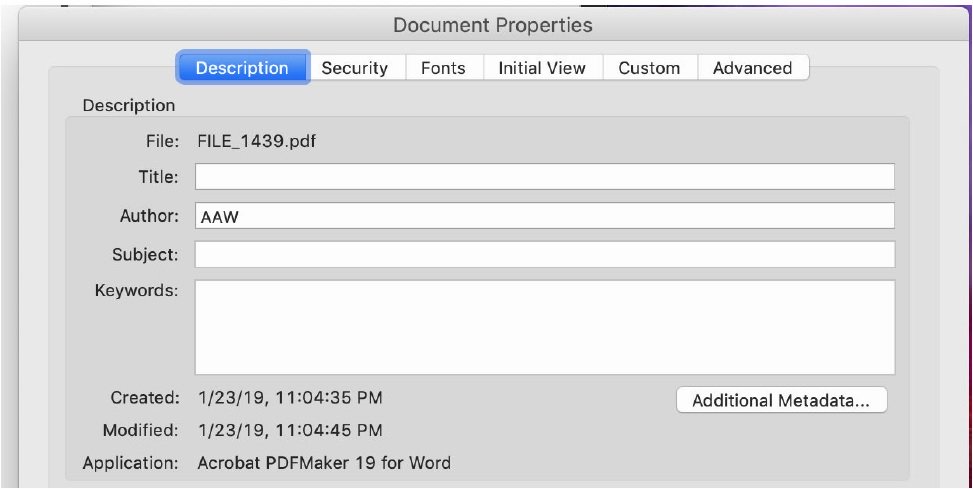Image resolution: width=973 pixels, height=489 pixels.
Task: Click the Modified timestamp text
Action: [x=290, y=431]
